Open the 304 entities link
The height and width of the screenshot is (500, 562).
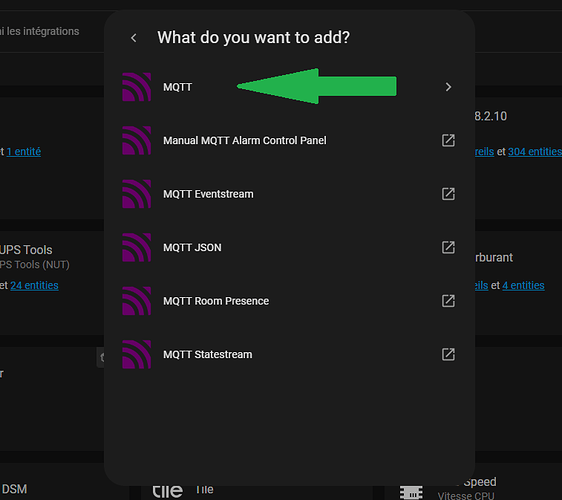535,152
